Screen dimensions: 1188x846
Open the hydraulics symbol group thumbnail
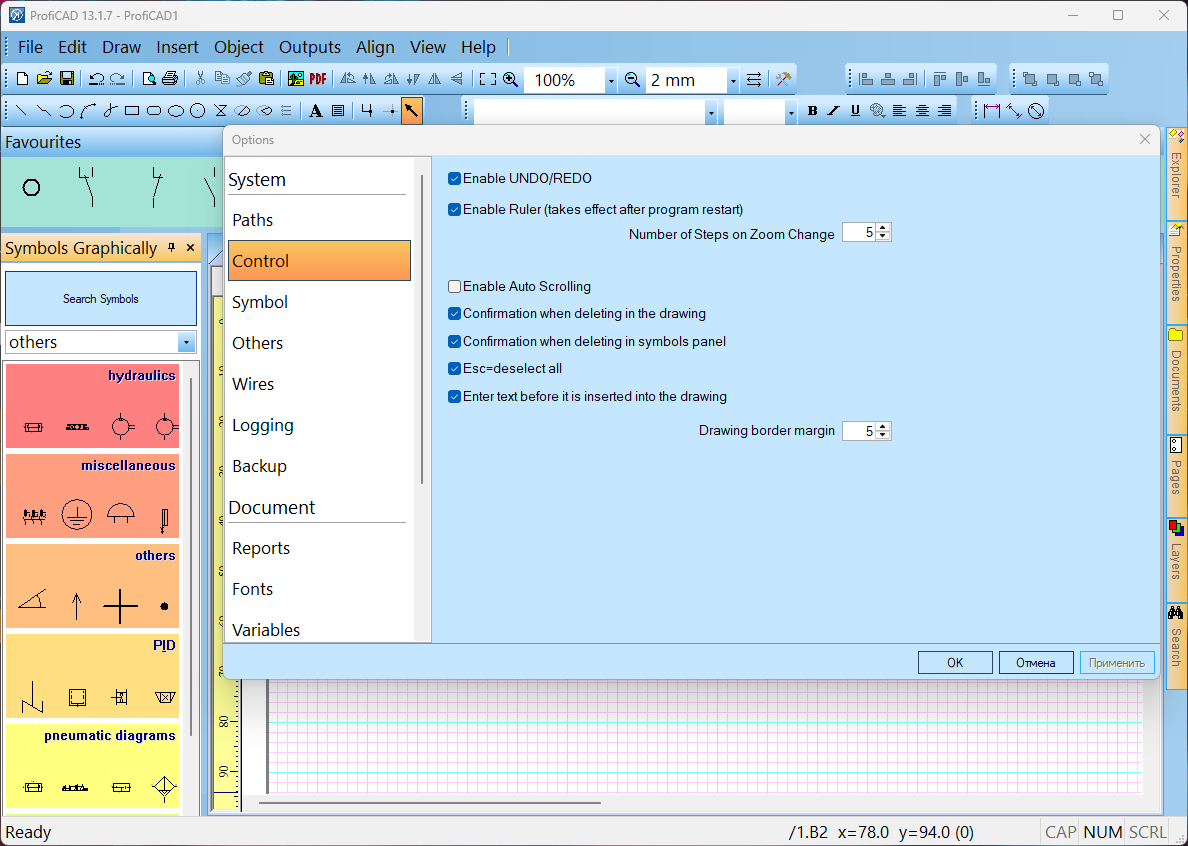point(92,405)
